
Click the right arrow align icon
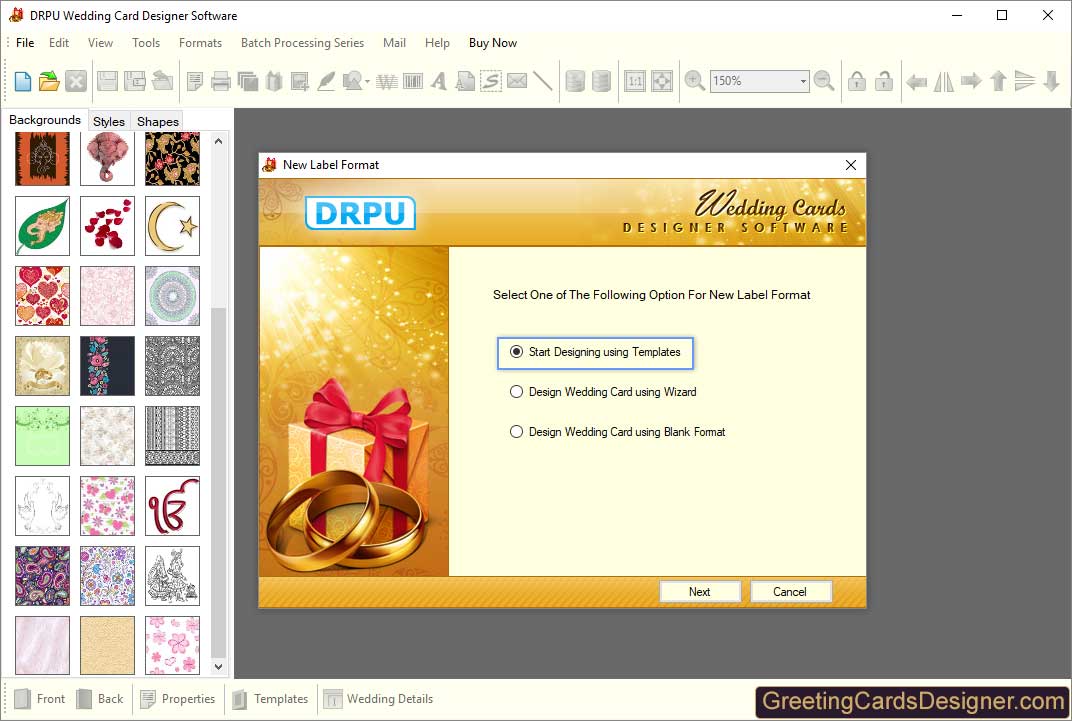[x=971, y=81]
